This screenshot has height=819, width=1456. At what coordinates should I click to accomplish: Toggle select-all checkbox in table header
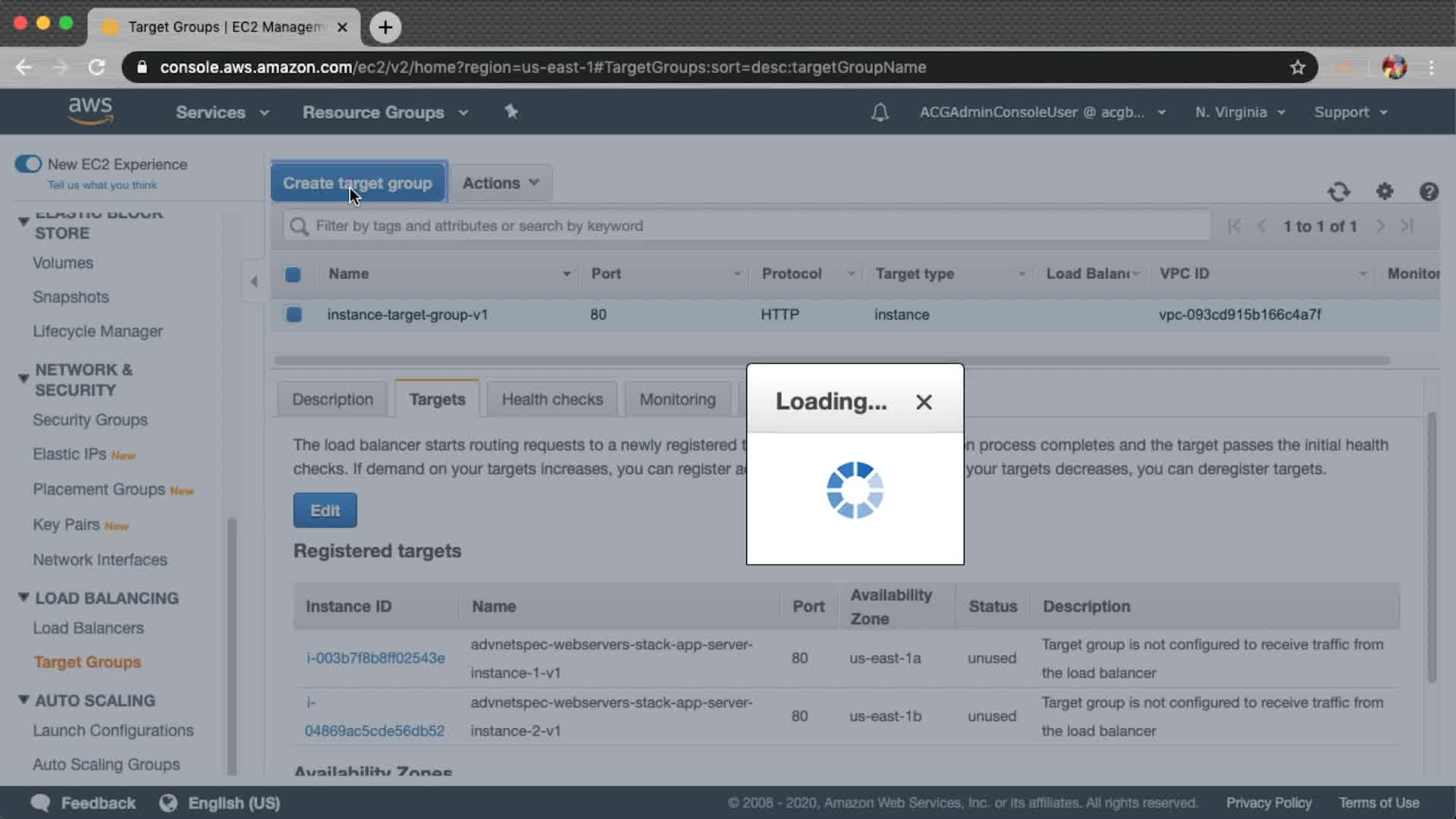(293, 274)
